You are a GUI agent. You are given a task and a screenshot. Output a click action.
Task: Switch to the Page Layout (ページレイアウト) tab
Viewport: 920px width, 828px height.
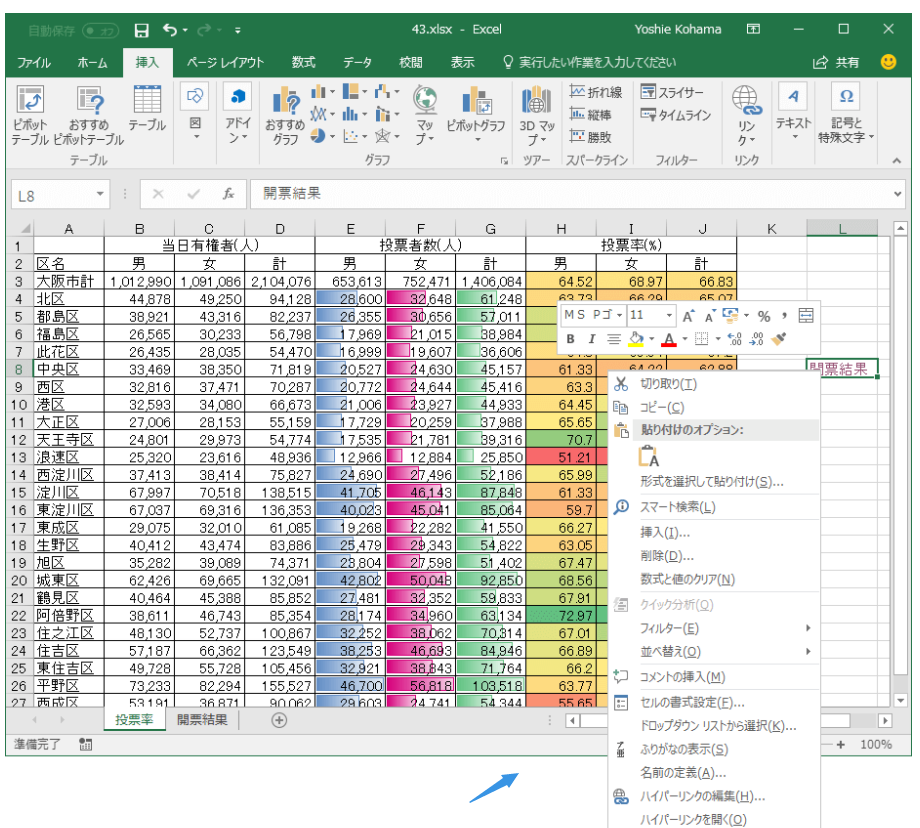(225, 63)
